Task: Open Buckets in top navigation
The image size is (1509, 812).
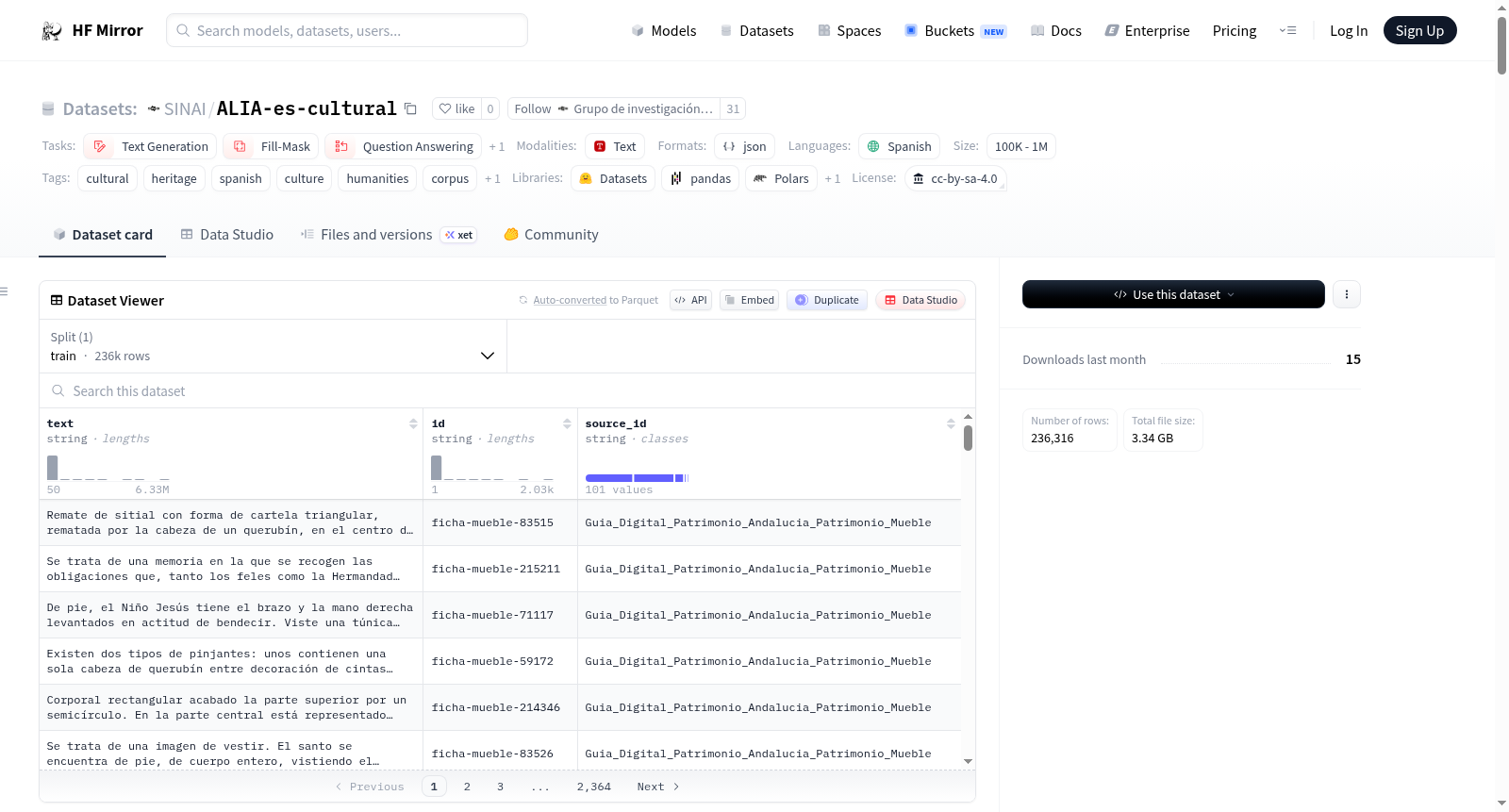Action: pos(955,31)
